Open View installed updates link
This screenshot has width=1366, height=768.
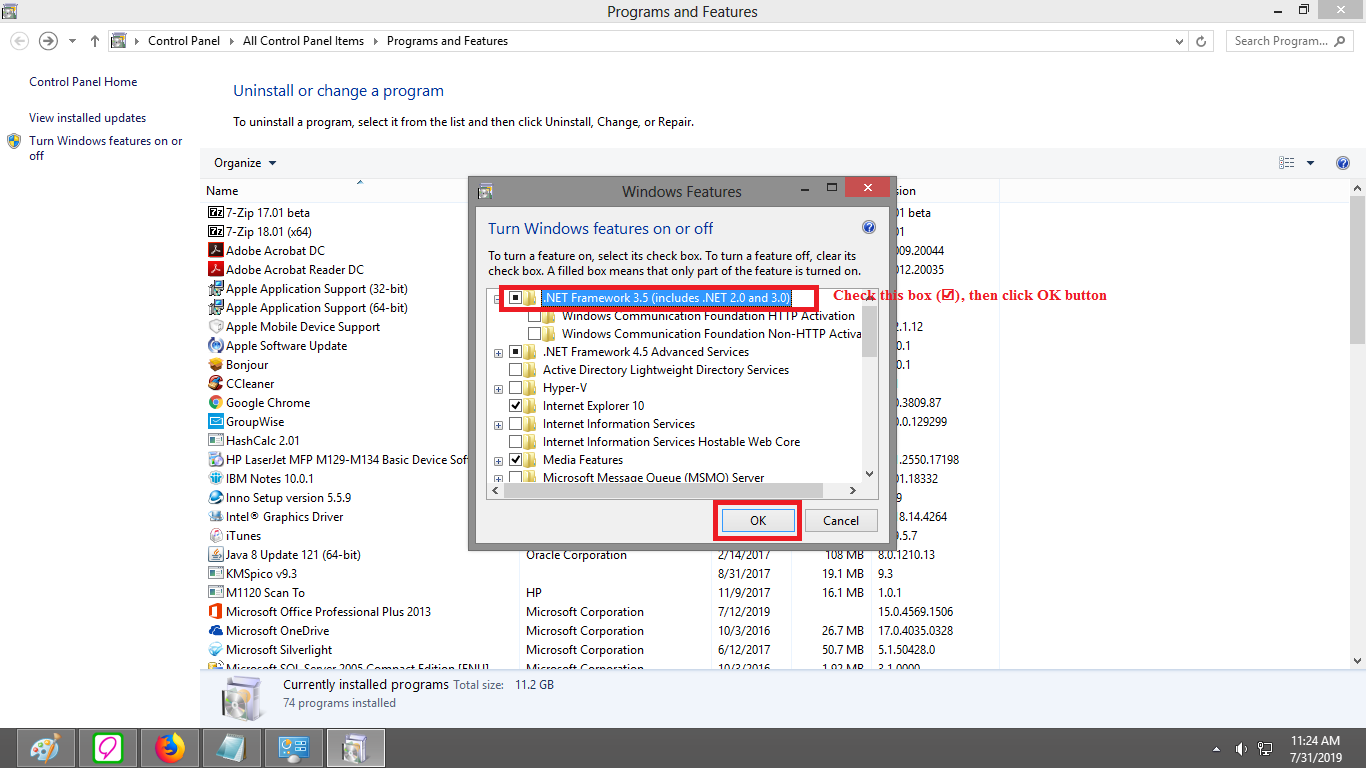point(87,118)
